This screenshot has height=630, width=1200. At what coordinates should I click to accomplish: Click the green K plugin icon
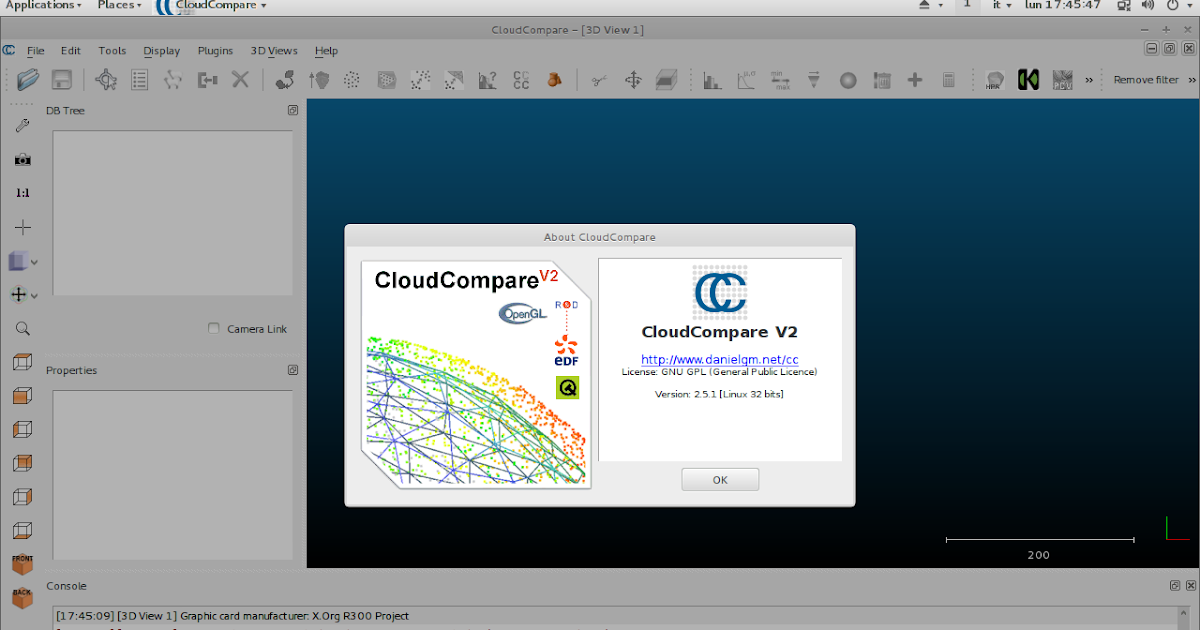click(x=1028, y=80)
